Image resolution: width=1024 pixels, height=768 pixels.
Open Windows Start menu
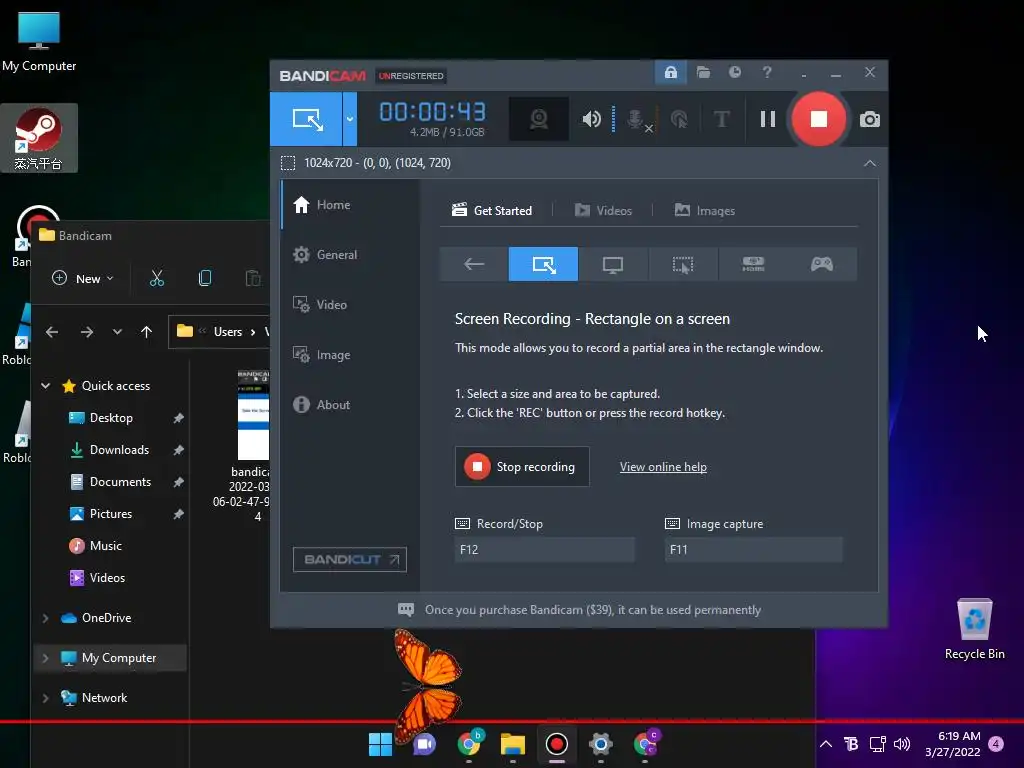380,744
